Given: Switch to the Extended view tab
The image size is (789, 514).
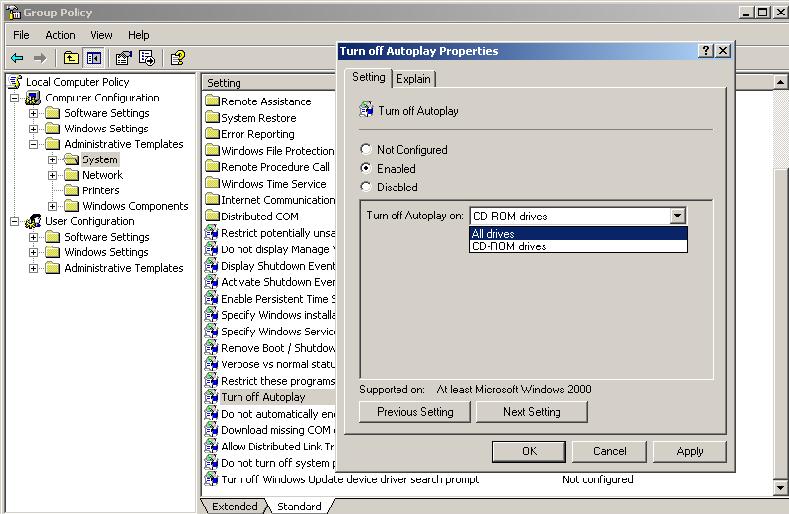Looking at the screenshot, I should pyautogui.click(x=235, y=506).
